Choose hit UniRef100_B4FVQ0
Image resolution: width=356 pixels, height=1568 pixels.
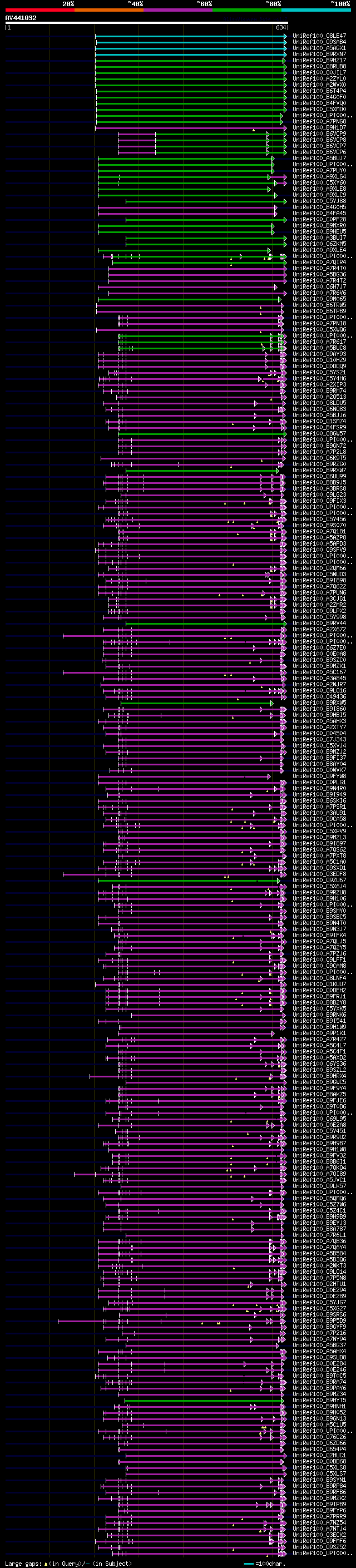pyautogui.click(x=319, y=103)
